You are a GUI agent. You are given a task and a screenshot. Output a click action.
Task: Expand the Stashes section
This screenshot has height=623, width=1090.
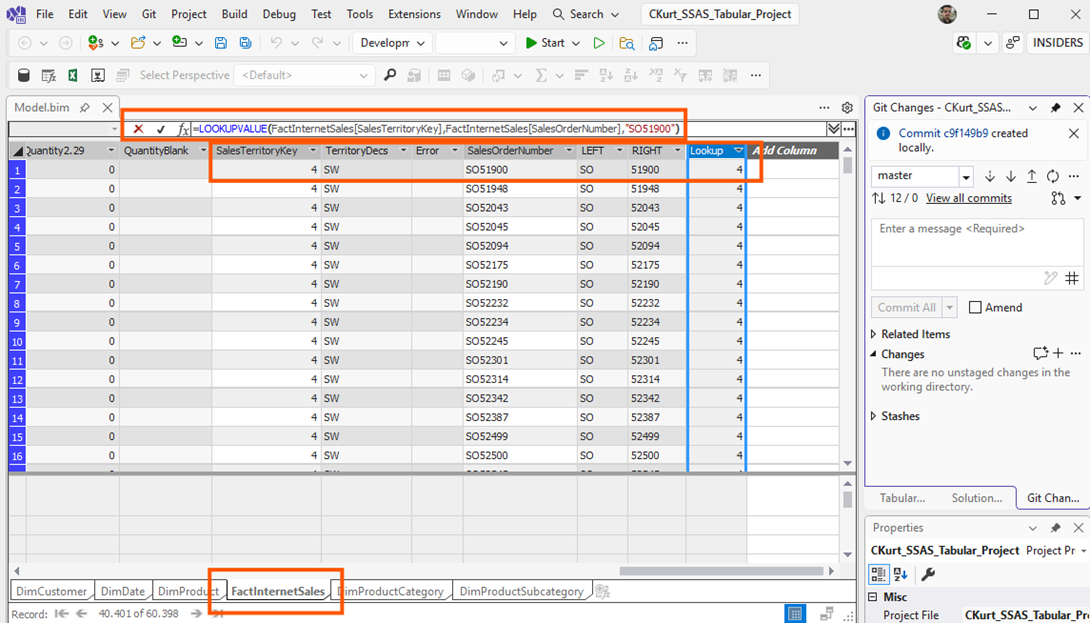pos(874,416)
